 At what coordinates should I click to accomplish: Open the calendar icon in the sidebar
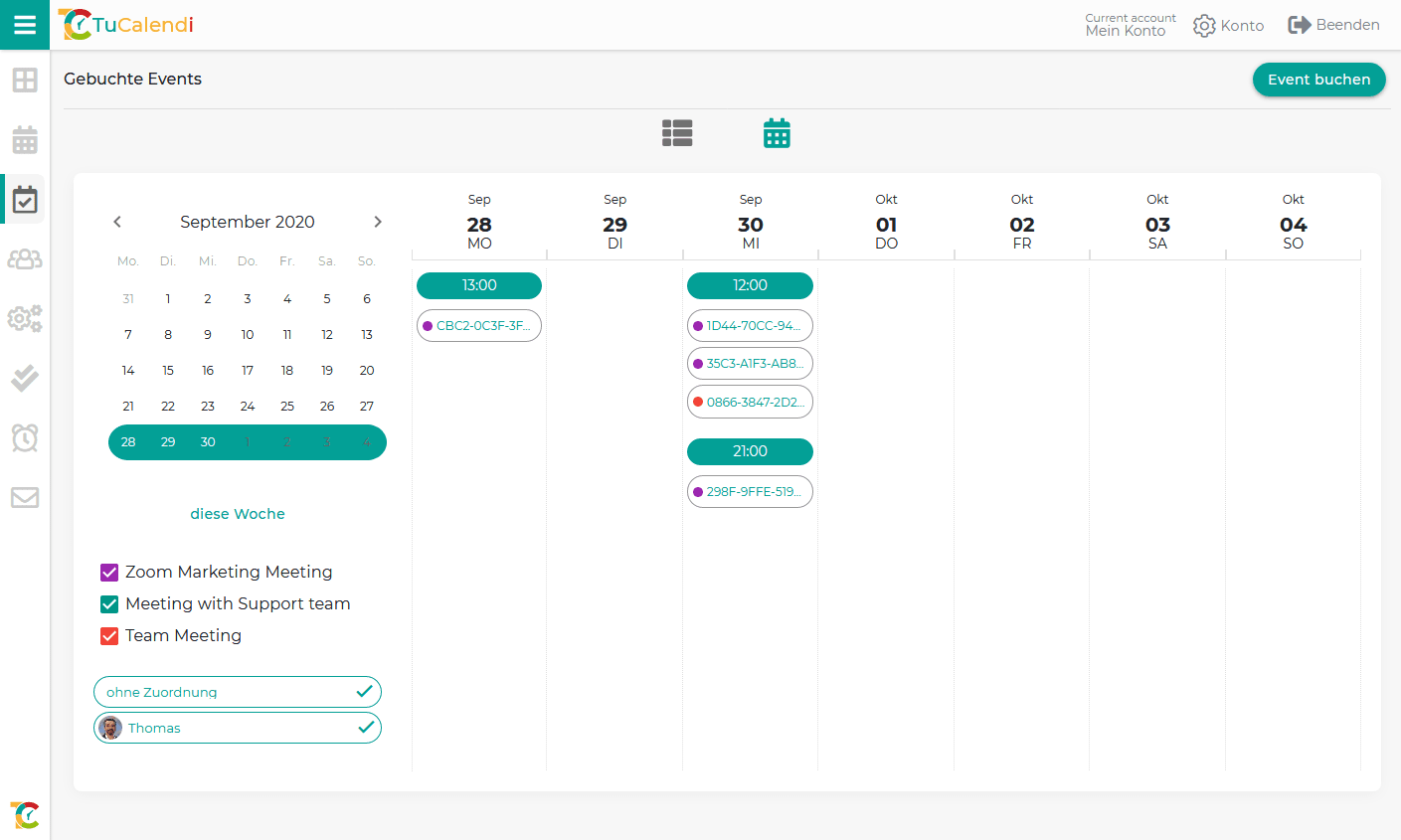coord(25,139)
